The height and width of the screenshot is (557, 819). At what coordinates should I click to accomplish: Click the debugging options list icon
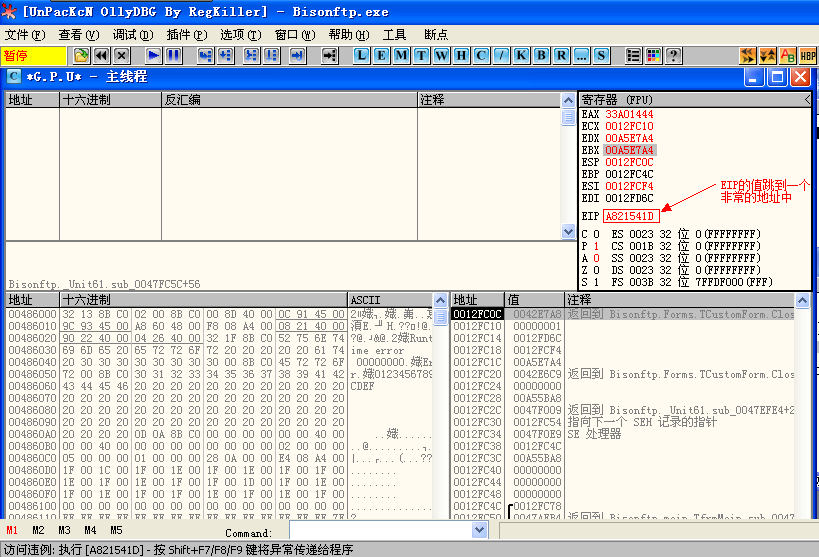tap(633, 55)
